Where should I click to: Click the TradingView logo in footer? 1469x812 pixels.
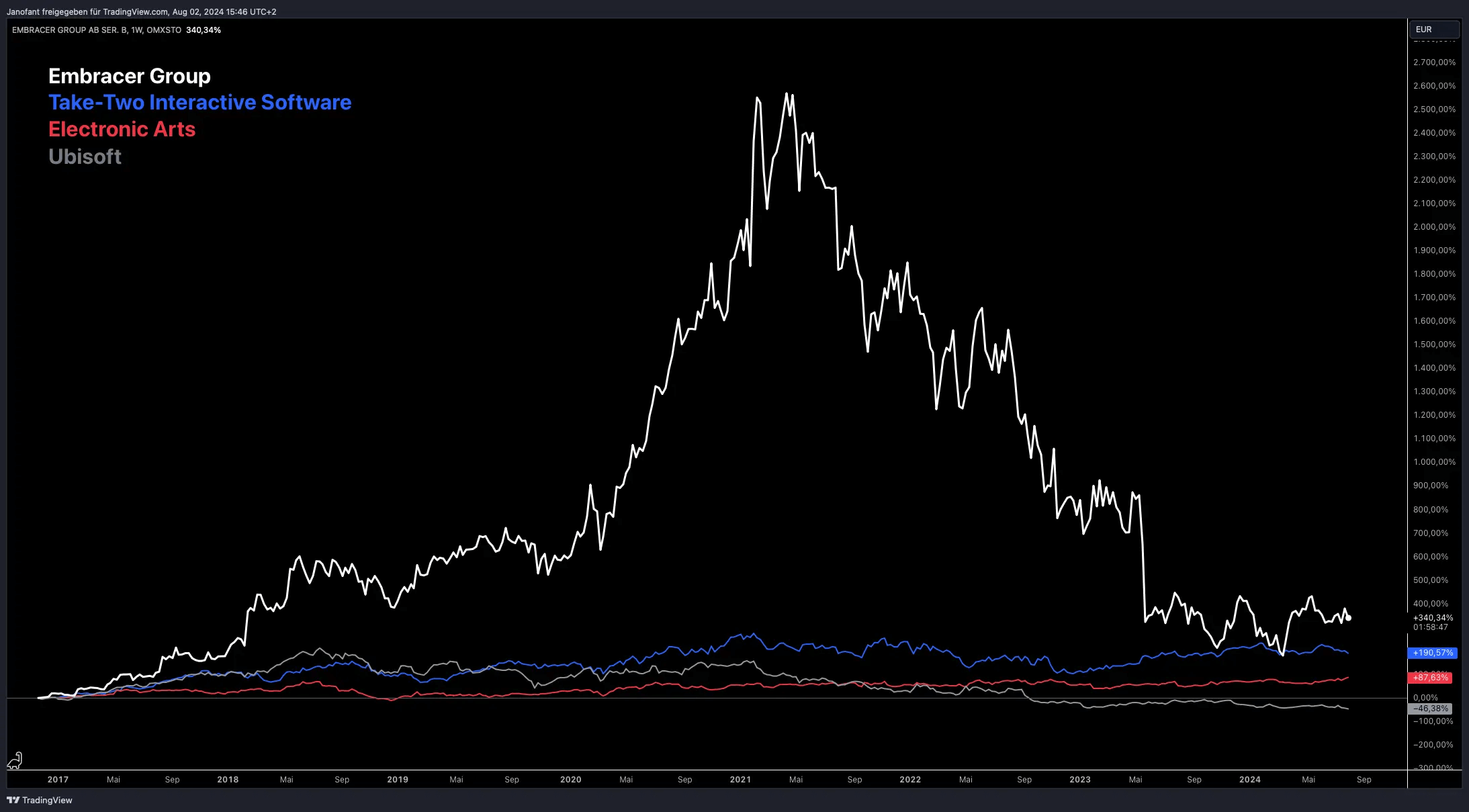(40, 800)
